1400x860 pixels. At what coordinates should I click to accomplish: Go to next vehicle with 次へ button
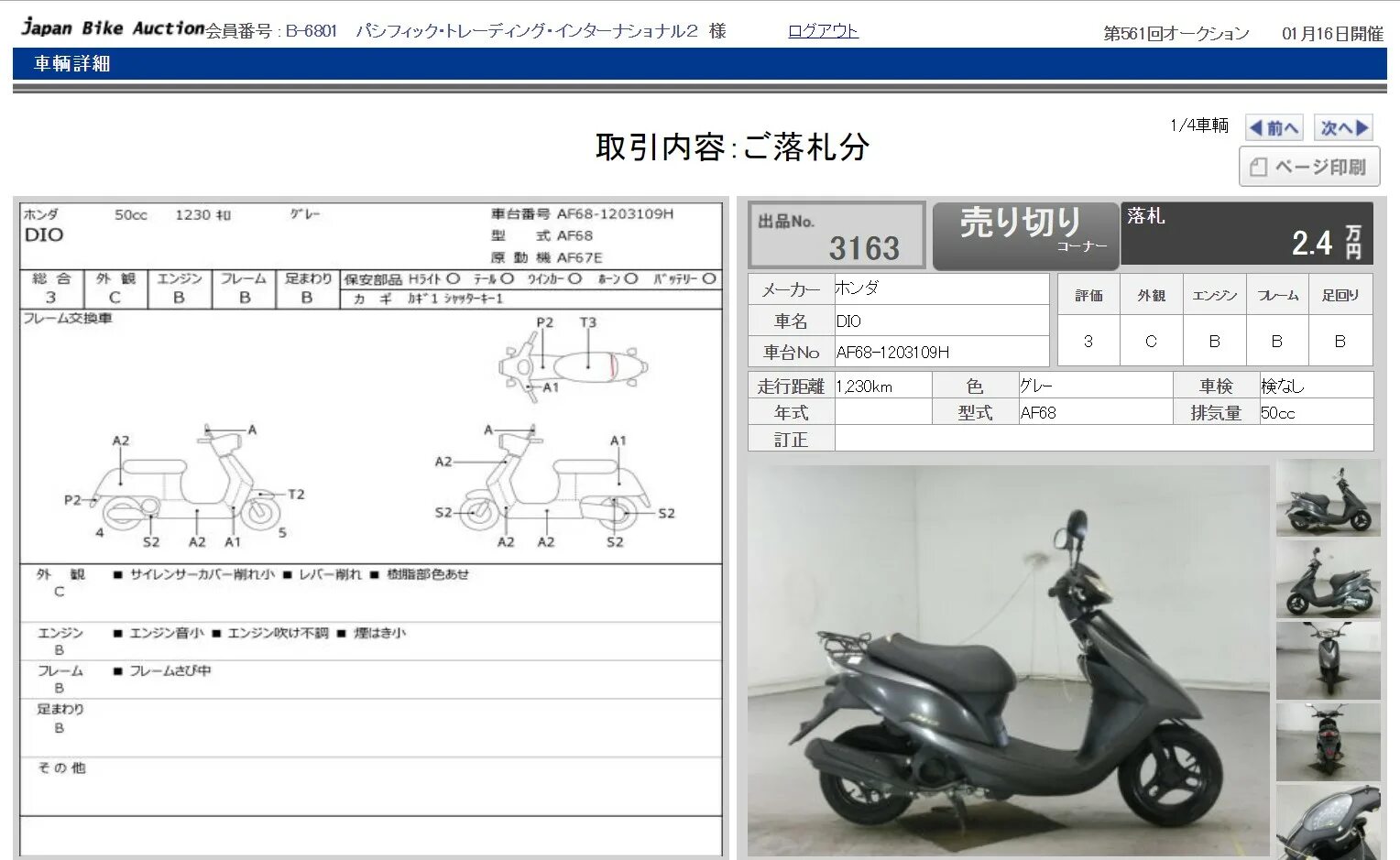coord(1345,128)
